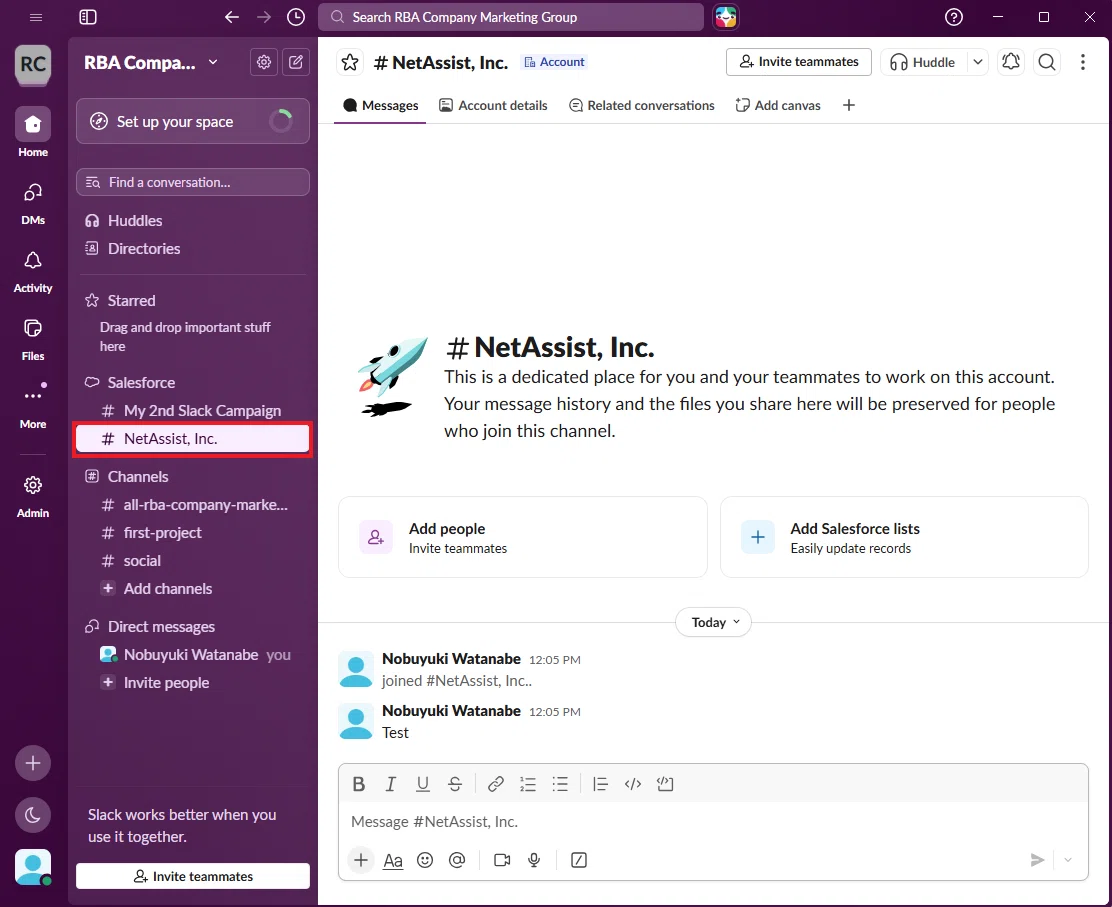Toggle bold formatting in message composer
Screen dimensions: 1112x907
(x=359, y=784)
